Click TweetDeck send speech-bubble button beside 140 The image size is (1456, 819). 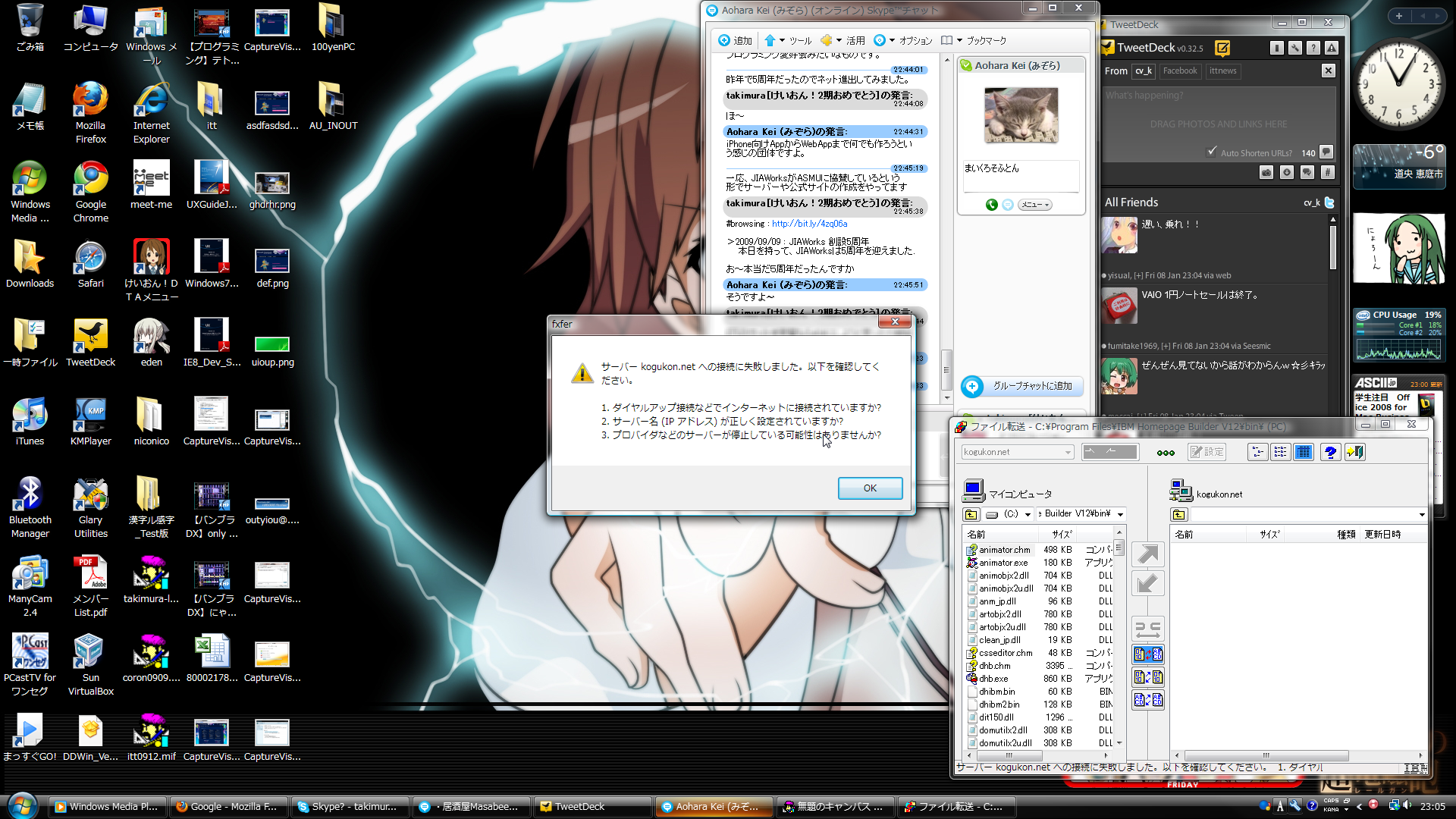point(1326,152)
